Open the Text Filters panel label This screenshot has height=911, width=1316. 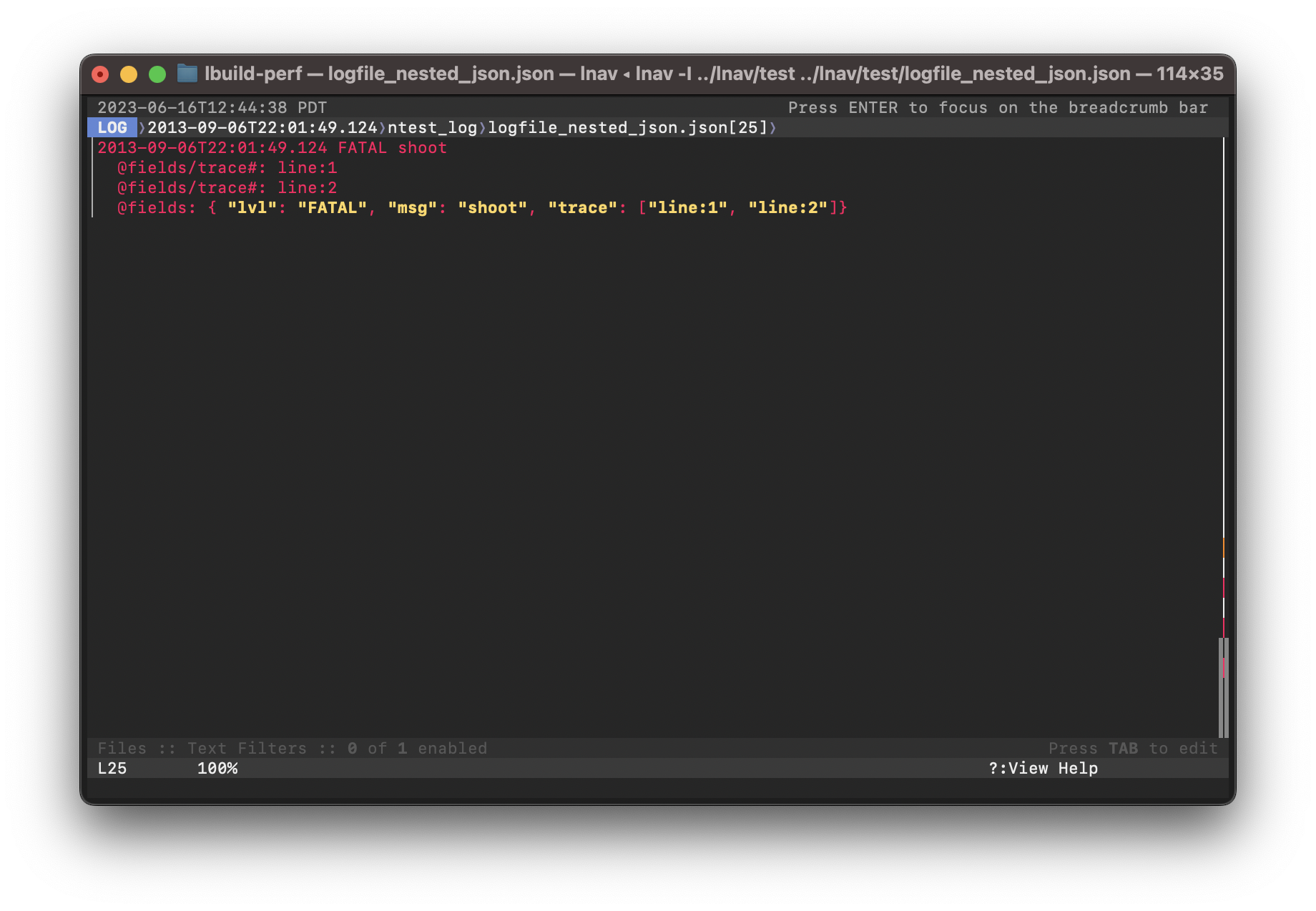(x=247, y=749)
